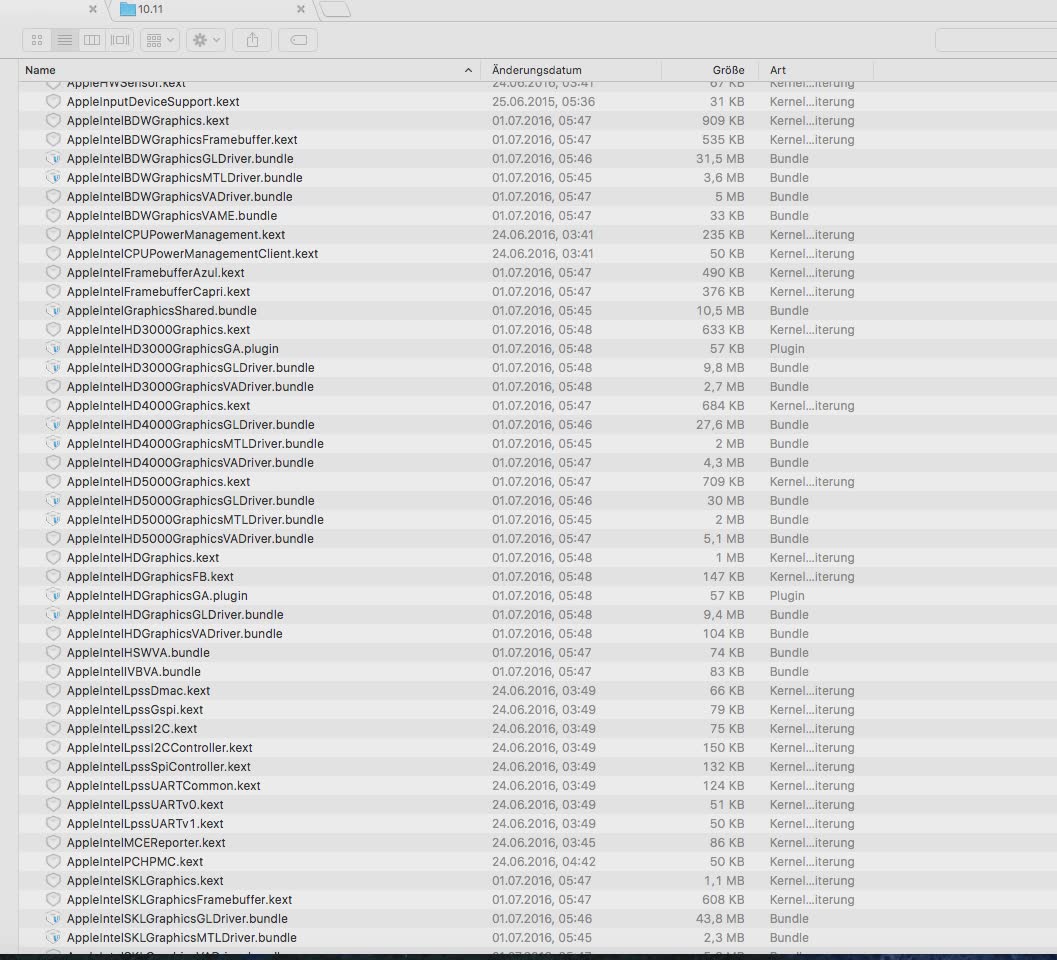
Task: Click icon of AppleIntelGraphicsShared.bundle
Action: [53, 311]
